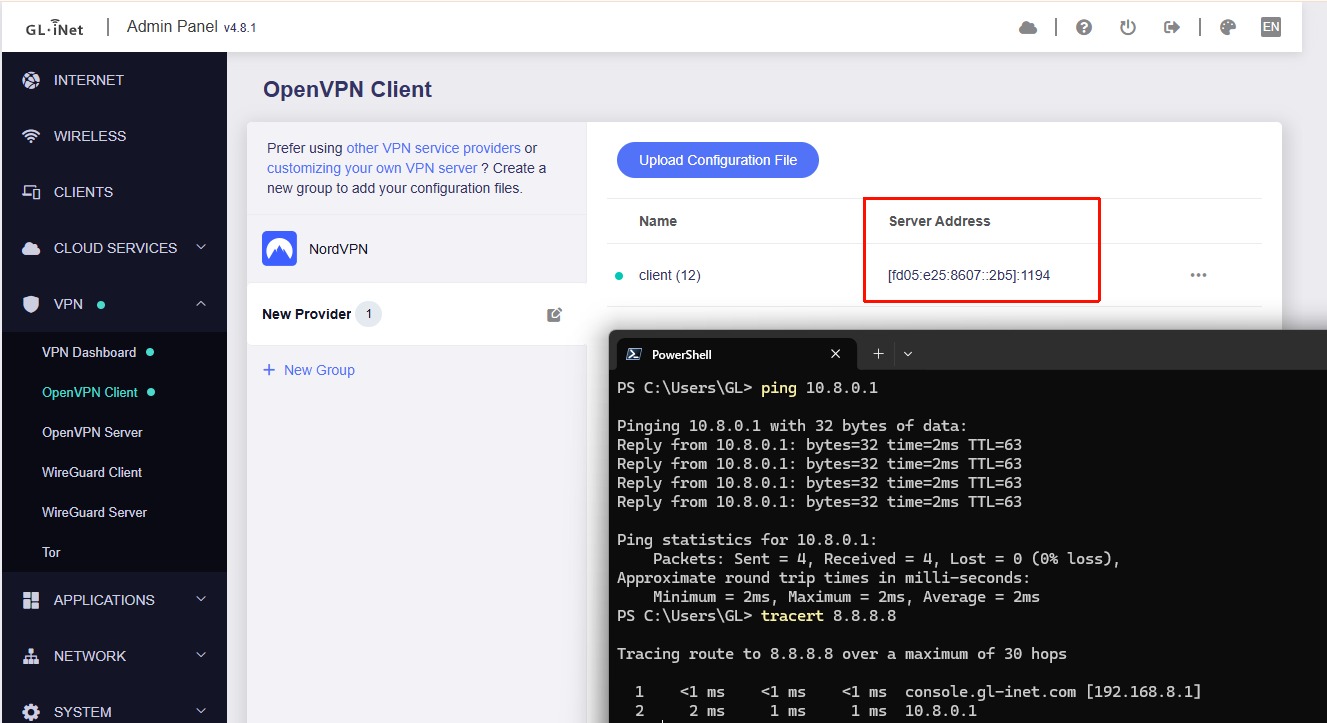Open the WireGuard Client menu item

92,472
